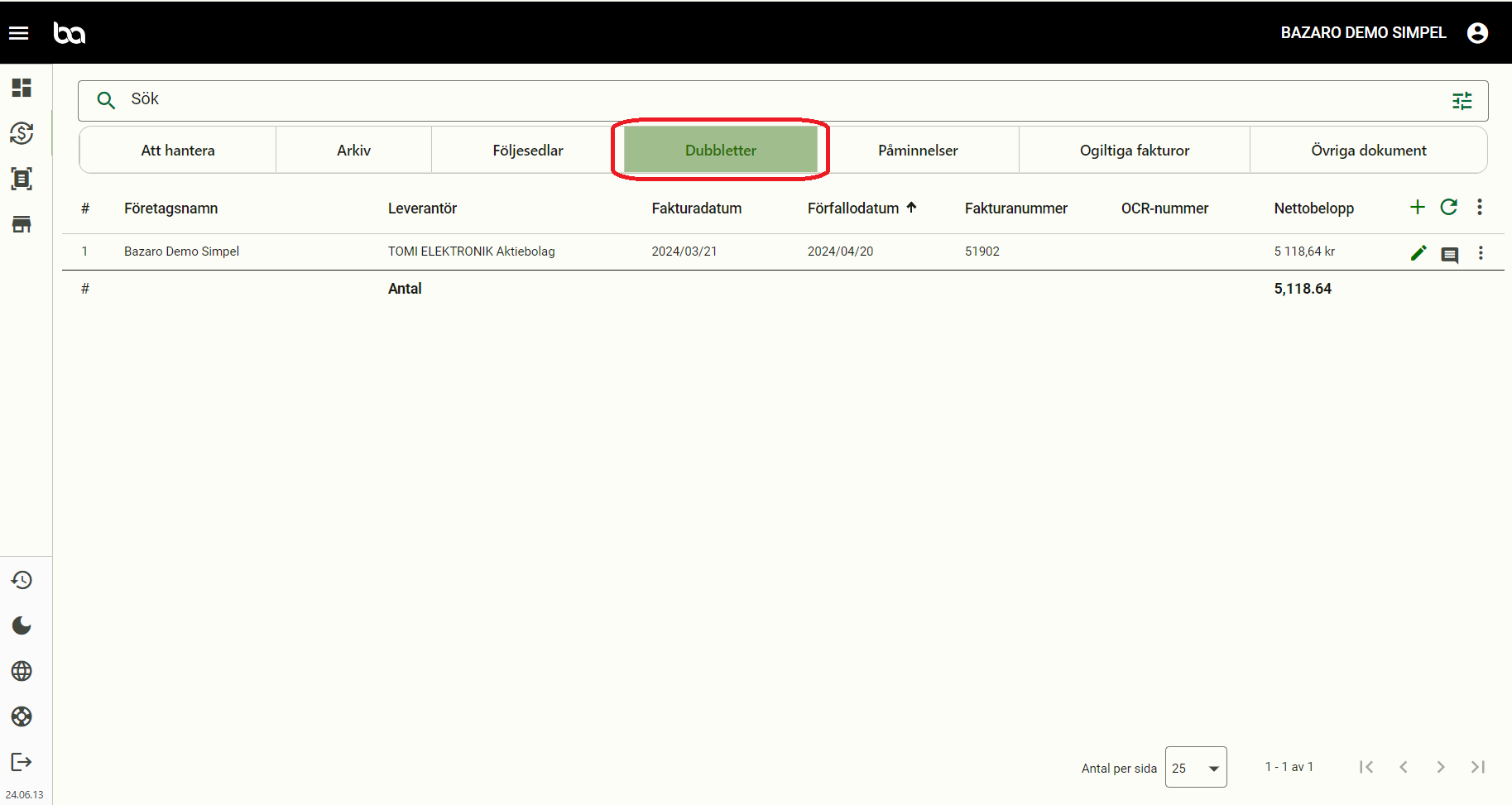The height and width of the screenshot is (805, 1512).
Task: Open the dashboard sidebar icon
Action: coord(22,88)
